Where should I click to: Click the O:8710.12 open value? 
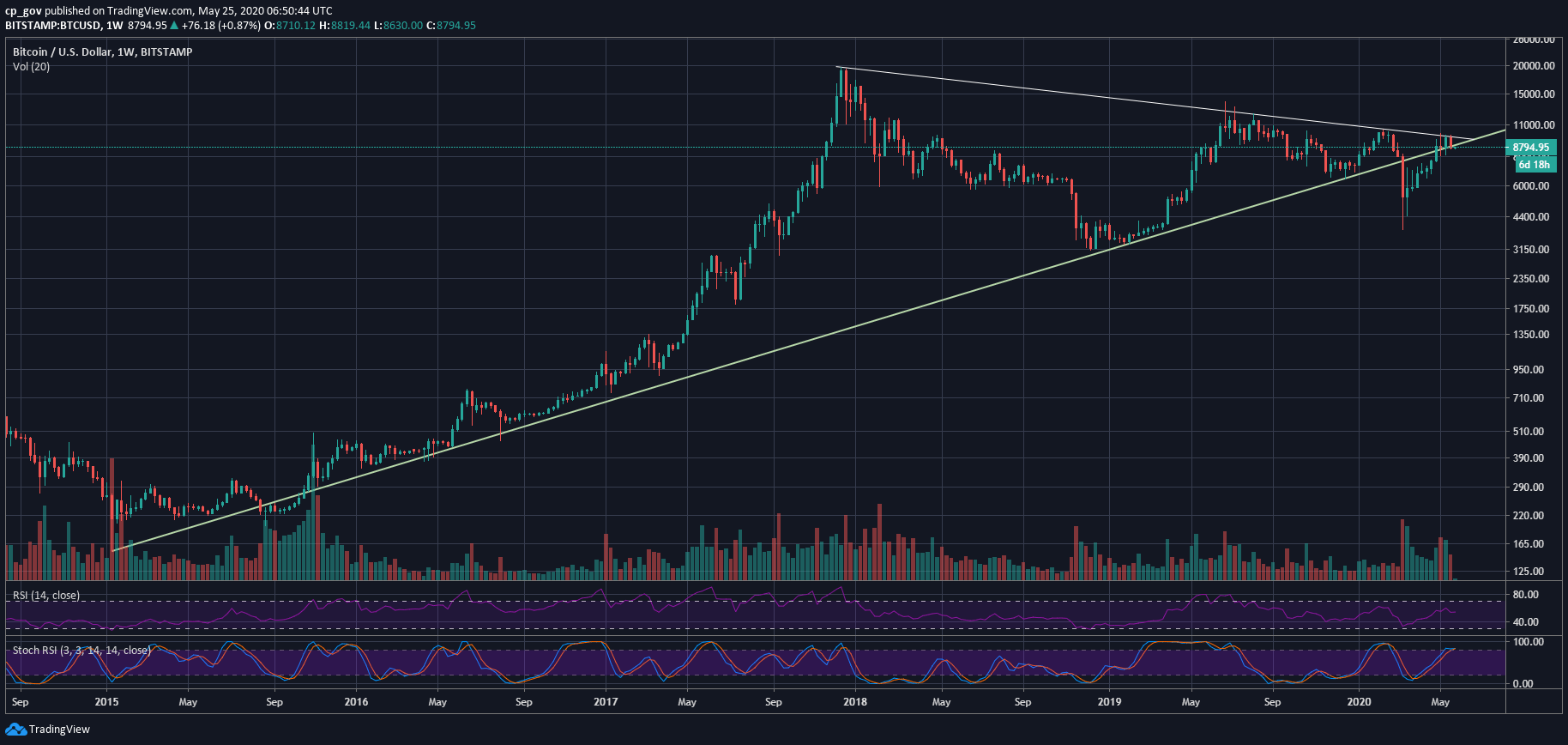(x=289, y=26)
